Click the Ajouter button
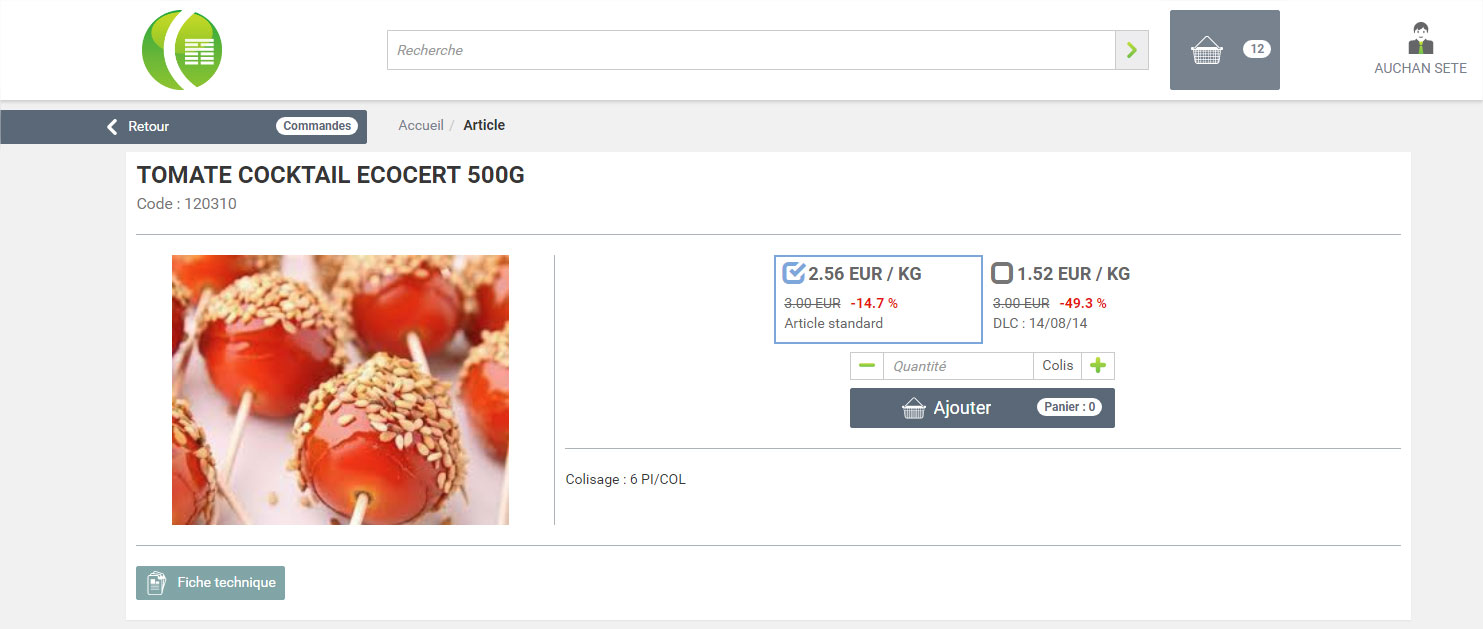The height and width of the screenshot is (629, 1483). (982, 408)
